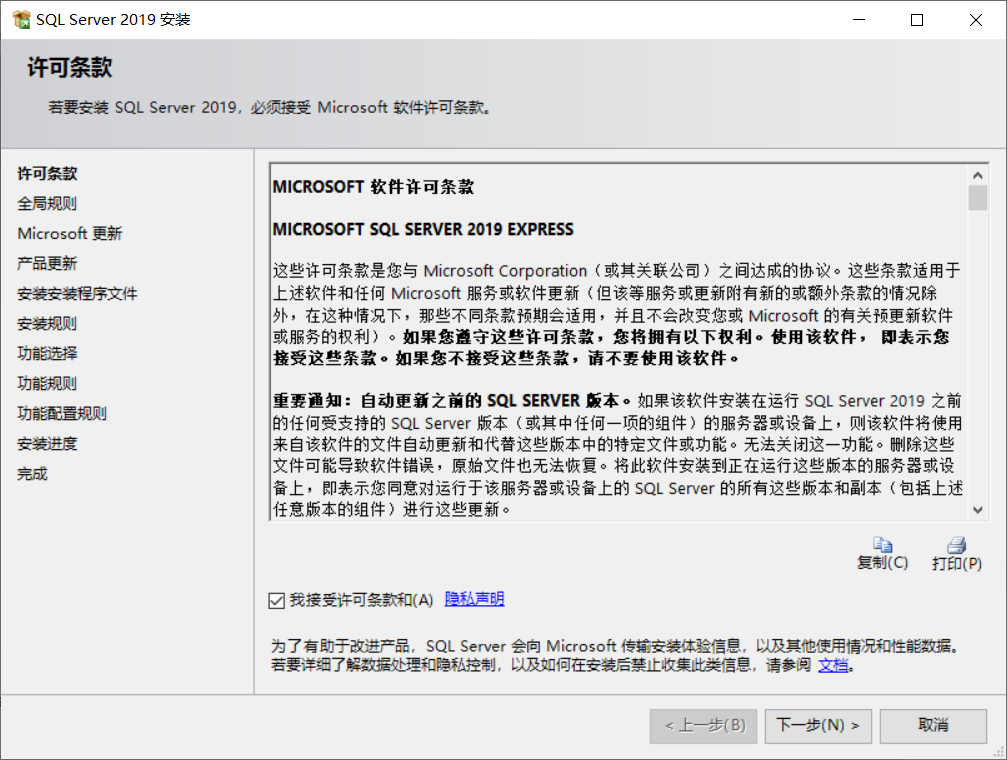The width and height of the screenshot is (1007, 760).
Task: Click the license text scroll-down arrow
Action: pyautogui.click(x=977, y=510)
